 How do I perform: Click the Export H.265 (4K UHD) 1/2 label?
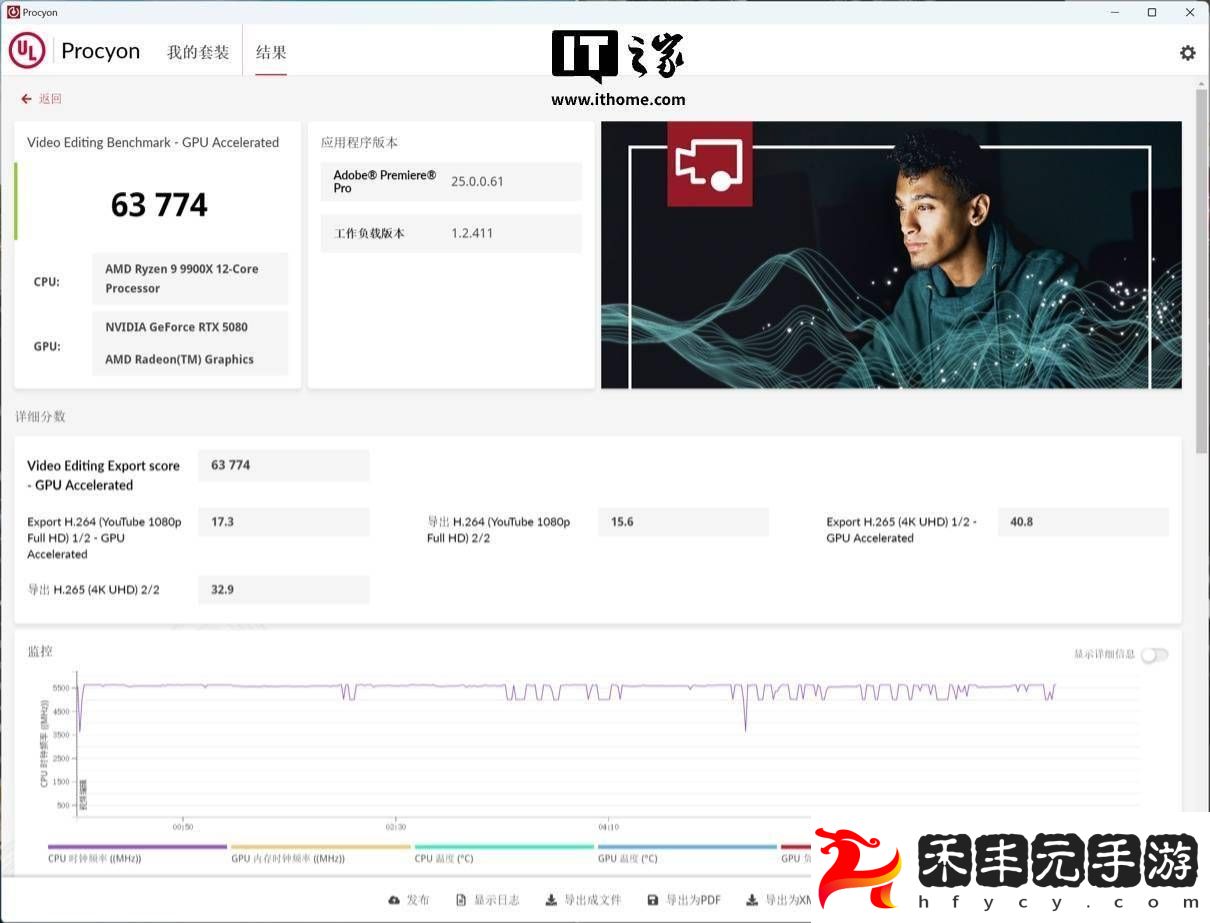(x=901, y=530)
